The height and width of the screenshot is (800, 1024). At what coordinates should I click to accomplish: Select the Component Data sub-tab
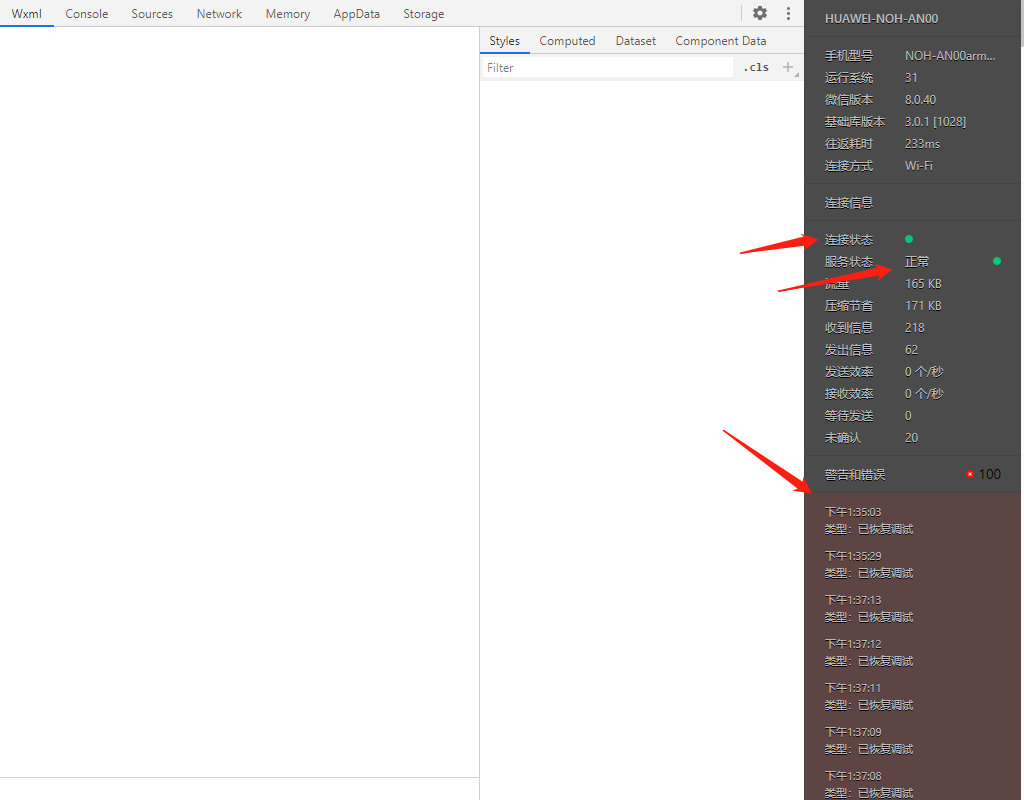click(x=721, y=40)
